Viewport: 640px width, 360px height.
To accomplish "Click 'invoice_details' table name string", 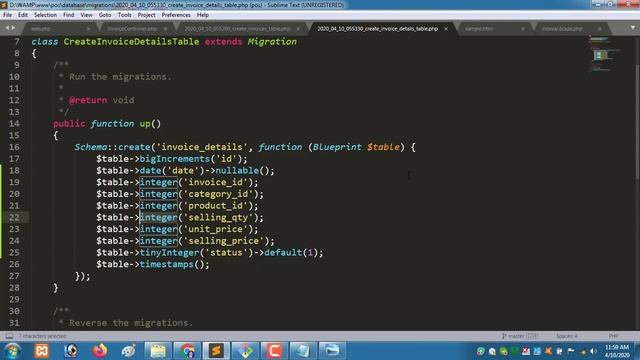I will [202, 147].
